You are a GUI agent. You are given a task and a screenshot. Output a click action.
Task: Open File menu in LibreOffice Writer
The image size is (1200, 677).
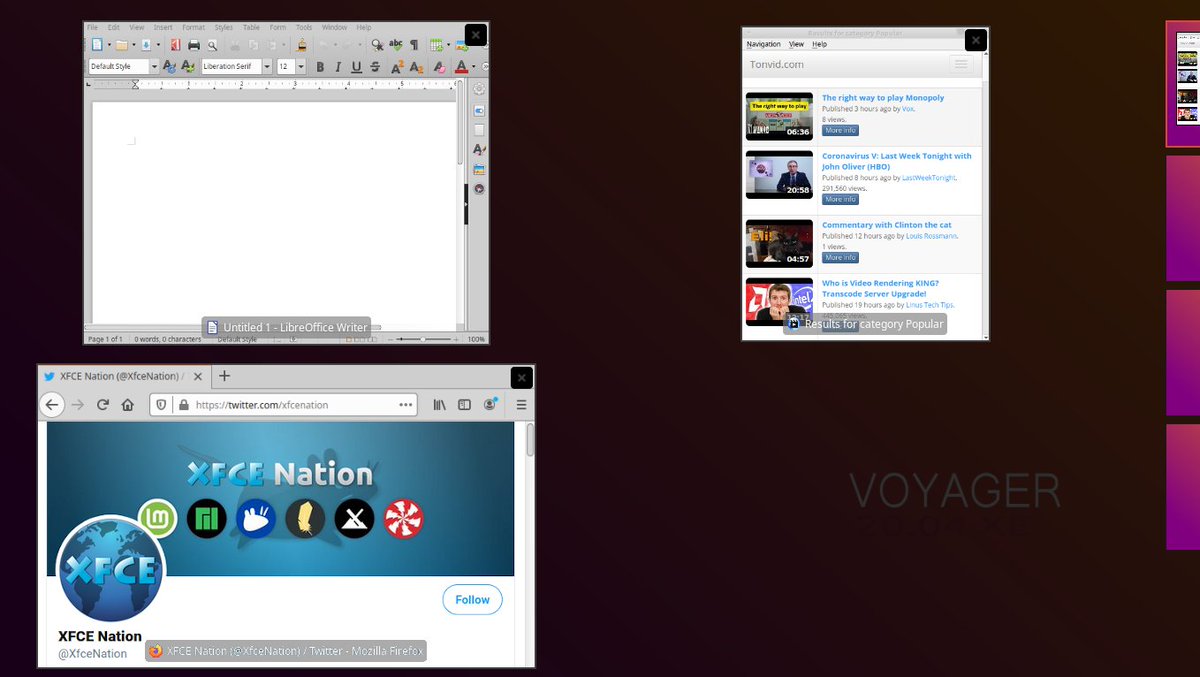(x=92, y=27)
